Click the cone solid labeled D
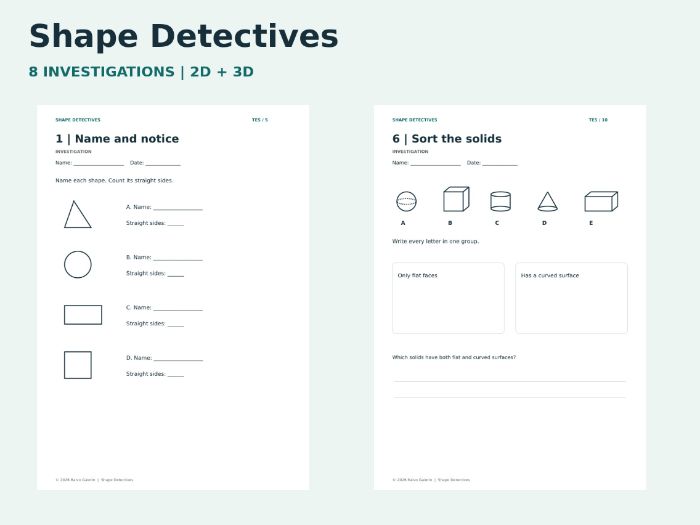This screenshot has height=525, width=700. [547, 201]
